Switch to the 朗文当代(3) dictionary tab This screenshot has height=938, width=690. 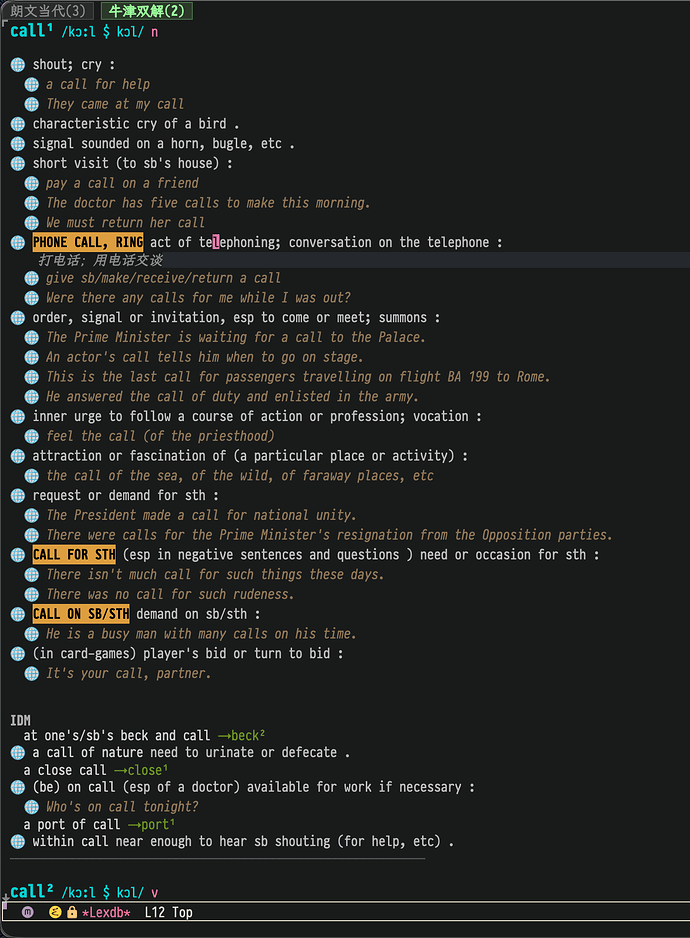click(x=48, y=11)
